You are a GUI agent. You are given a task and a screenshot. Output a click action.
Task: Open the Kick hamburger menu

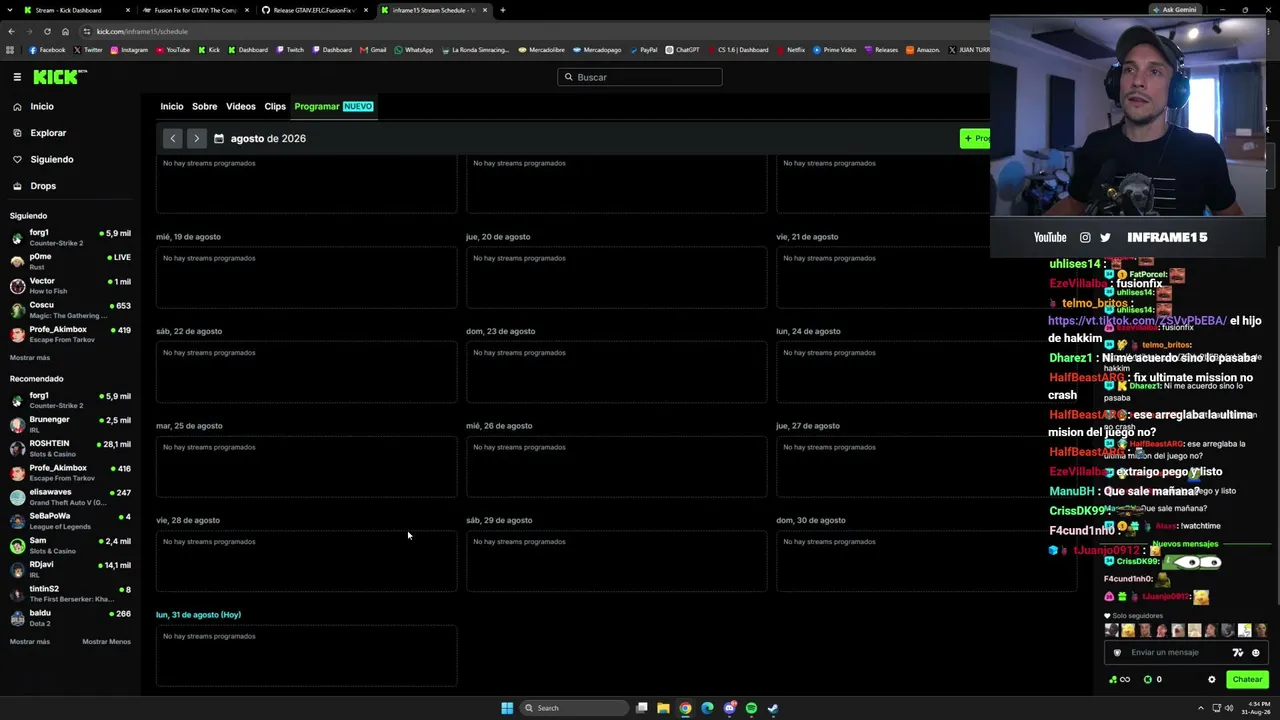[x=17, y=77]
